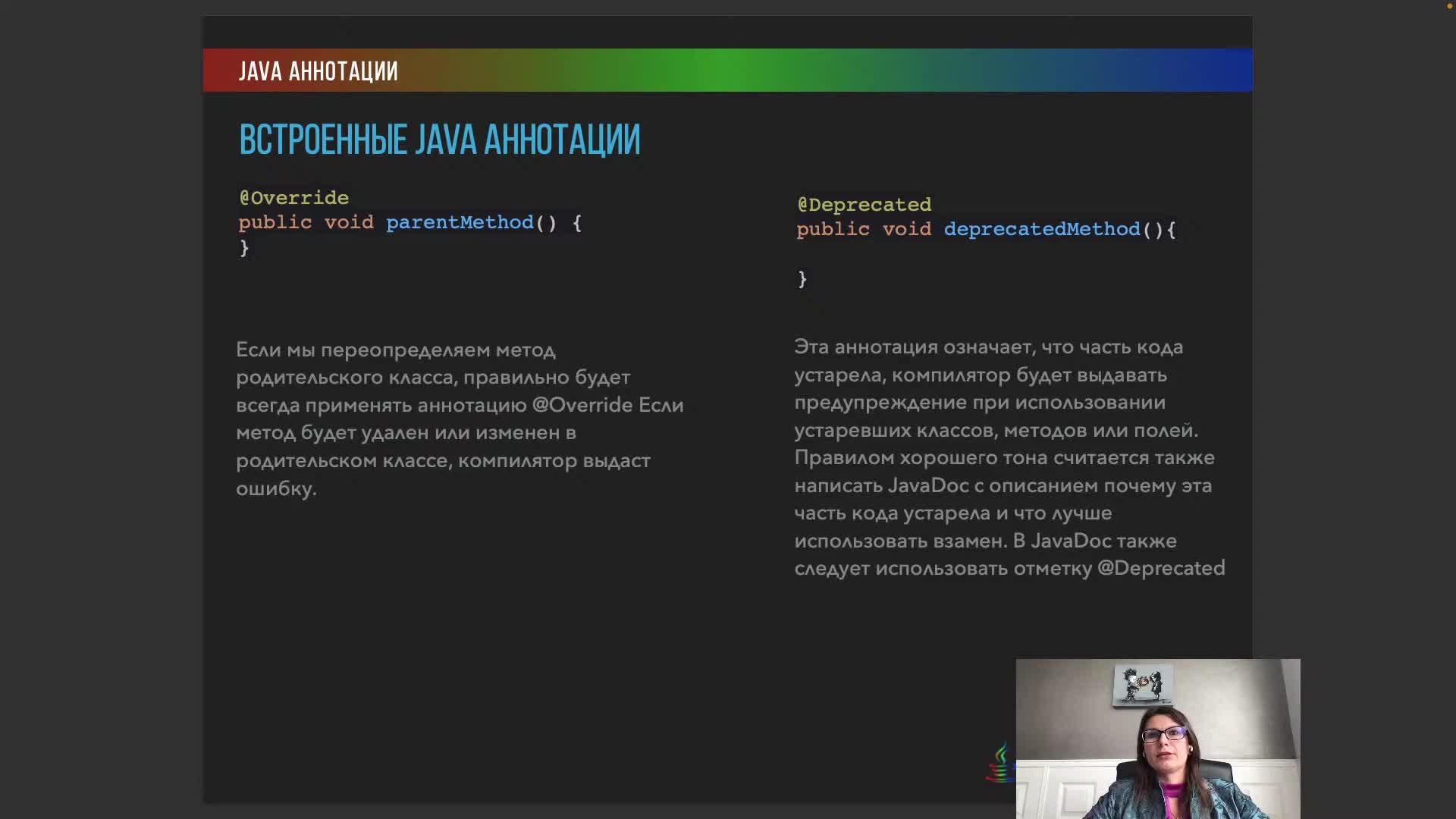Click the line 'Если мы переопределяем метод'

[396, 350]
